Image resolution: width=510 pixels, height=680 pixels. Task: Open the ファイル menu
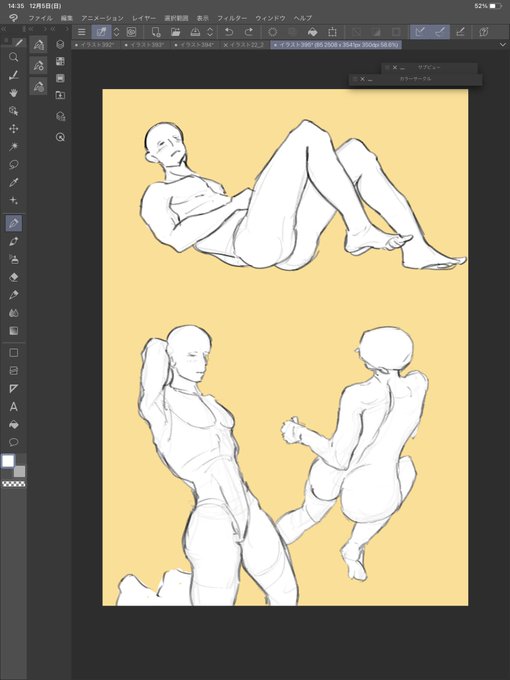tap(40, 18)
